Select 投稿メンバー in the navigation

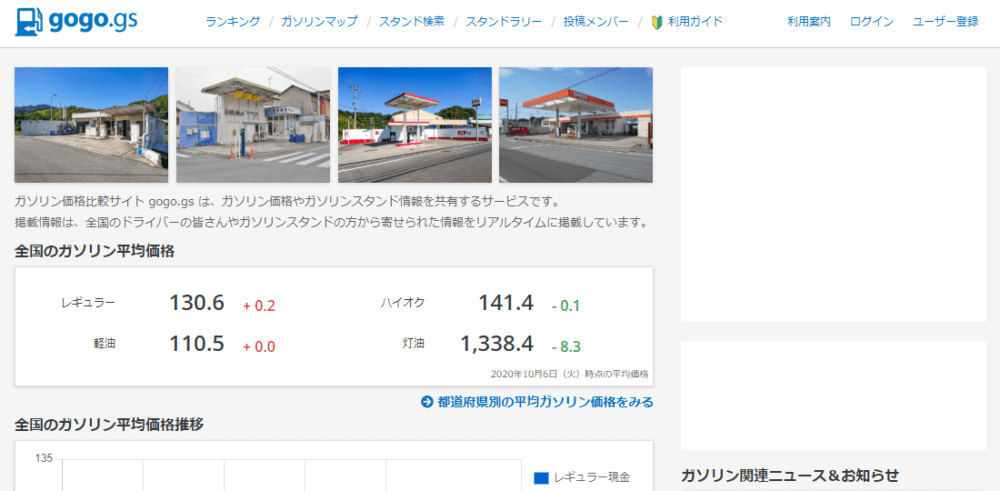pos(596,22)
